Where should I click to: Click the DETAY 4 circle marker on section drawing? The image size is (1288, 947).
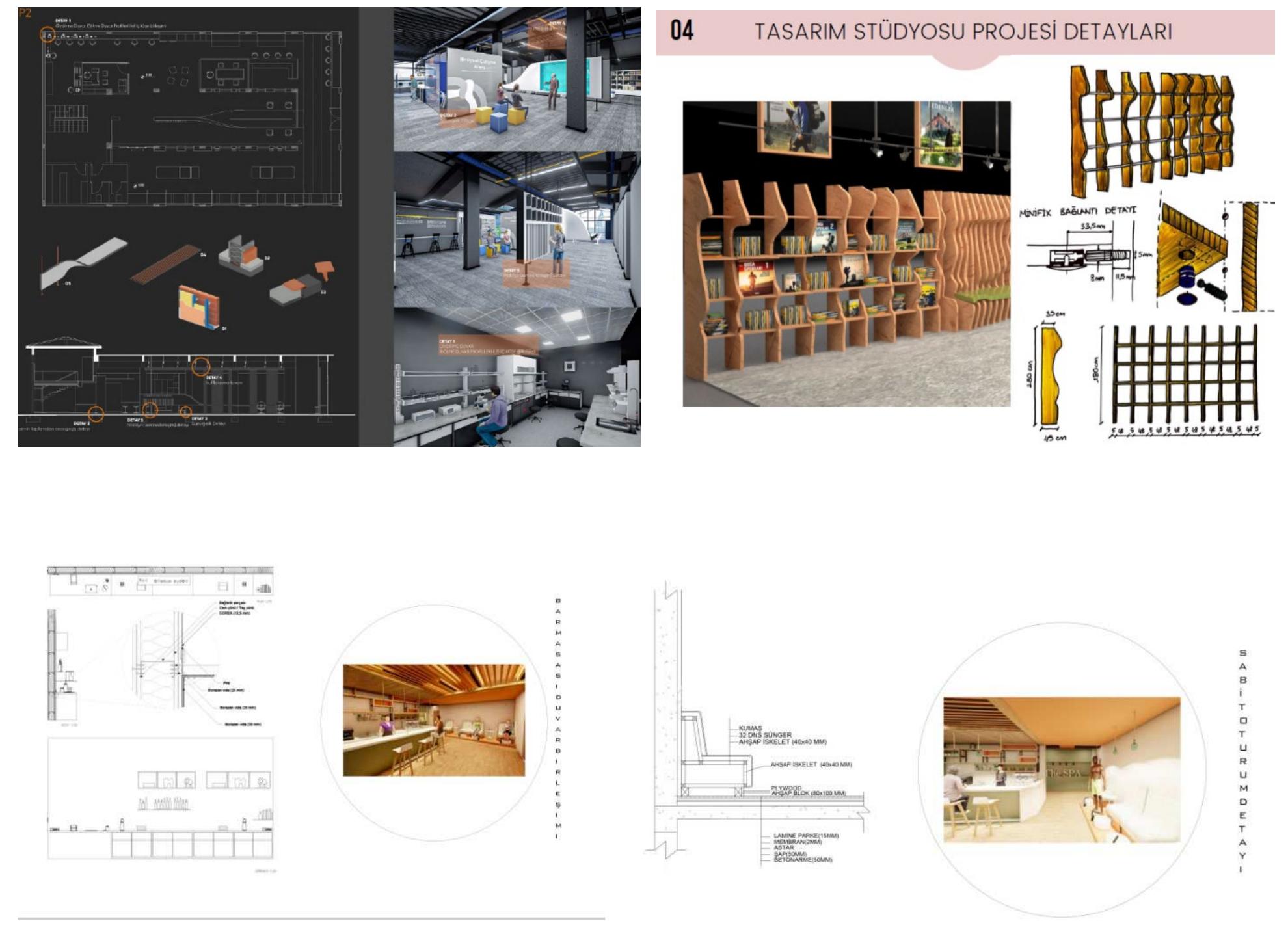[201, 366]
